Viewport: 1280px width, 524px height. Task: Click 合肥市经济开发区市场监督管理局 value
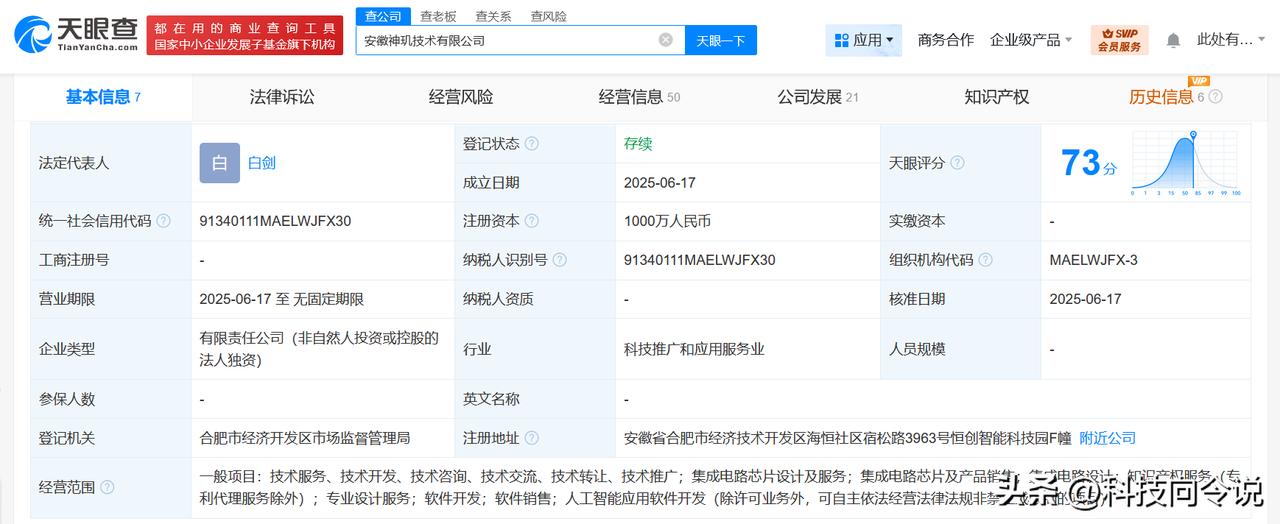click(305, 438)
